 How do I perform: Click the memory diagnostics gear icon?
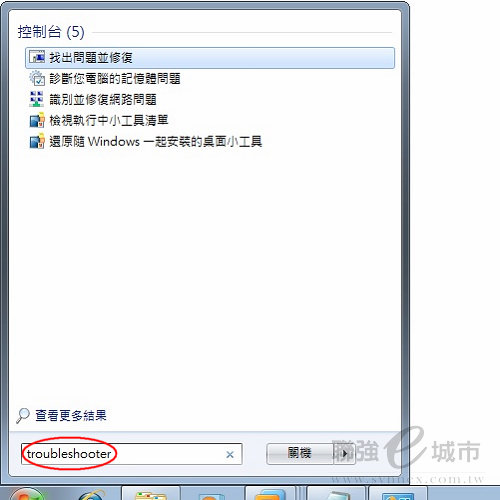[x=37, y=78]
